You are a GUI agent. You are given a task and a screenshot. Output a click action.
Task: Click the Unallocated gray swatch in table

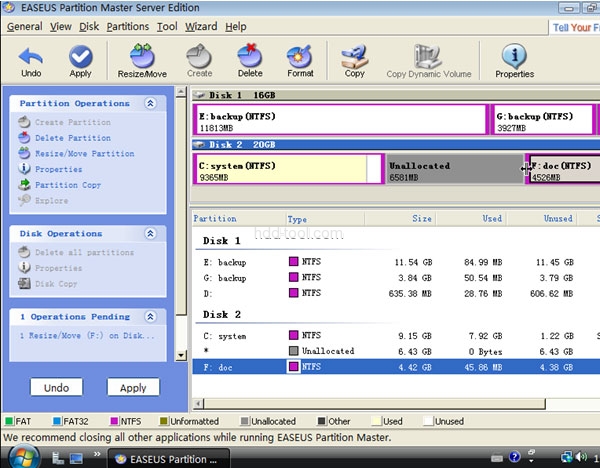293,351
